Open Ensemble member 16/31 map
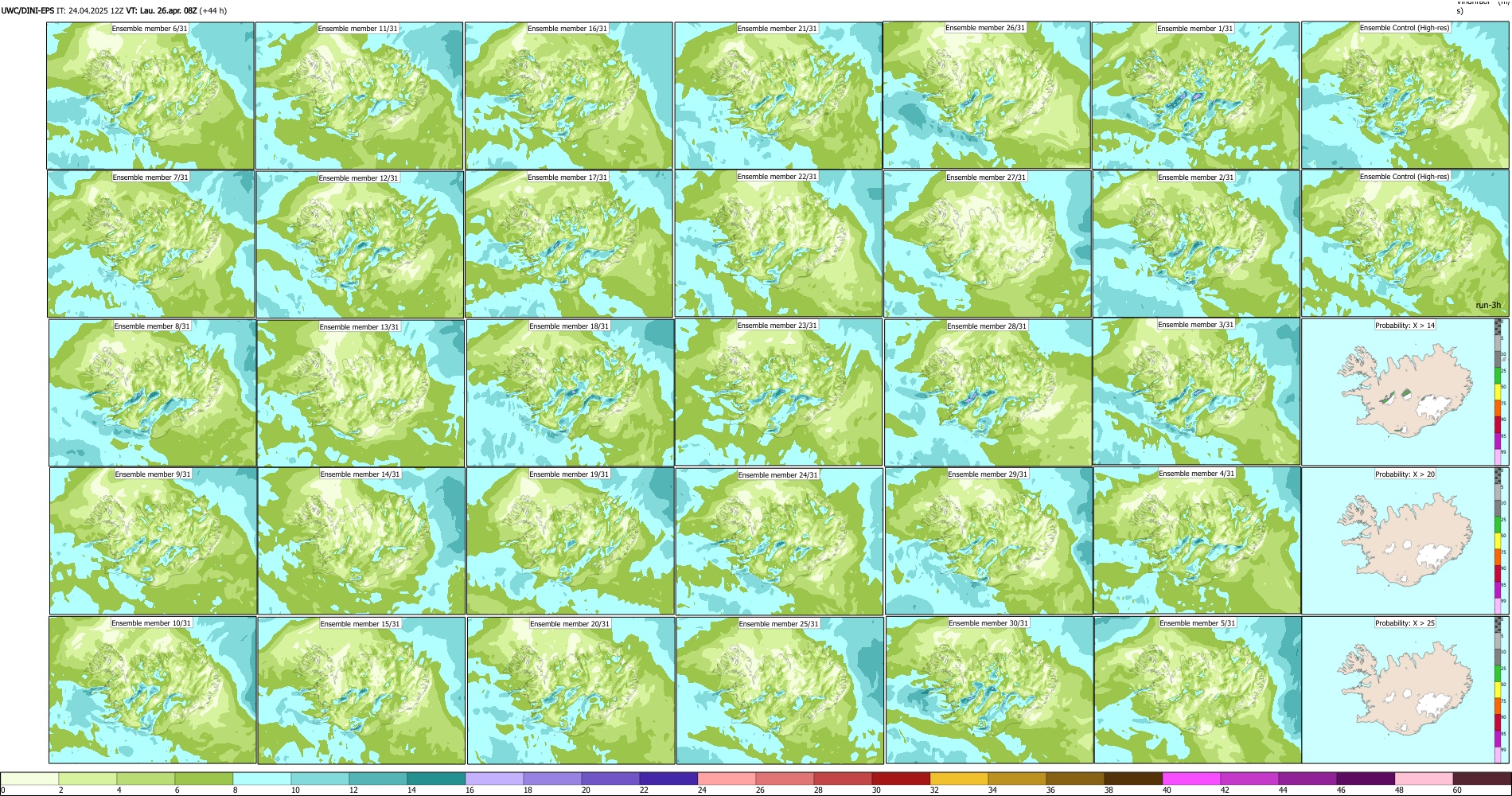The image size is (1512, 796). [x=569, y=96]
